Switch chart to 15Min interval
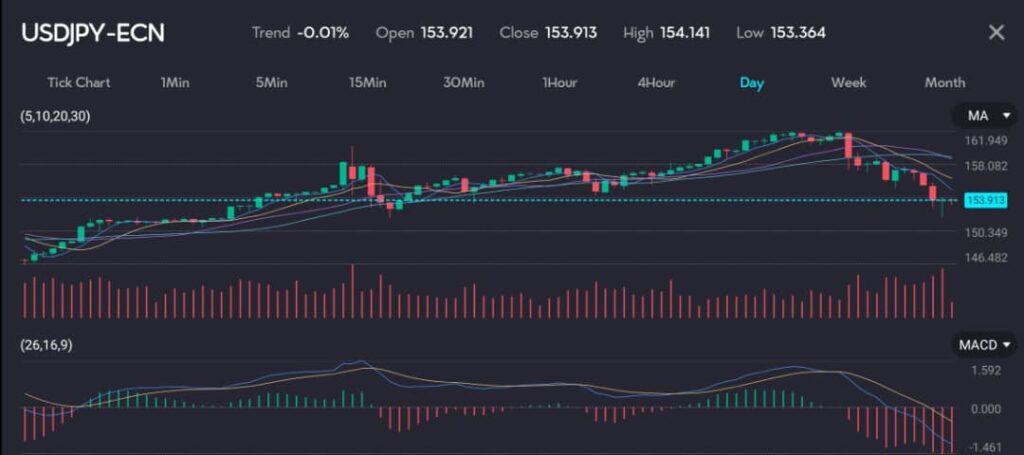The height and width of the screenshot is (455, 1024). pyautogui.click(x=367, y=82)
